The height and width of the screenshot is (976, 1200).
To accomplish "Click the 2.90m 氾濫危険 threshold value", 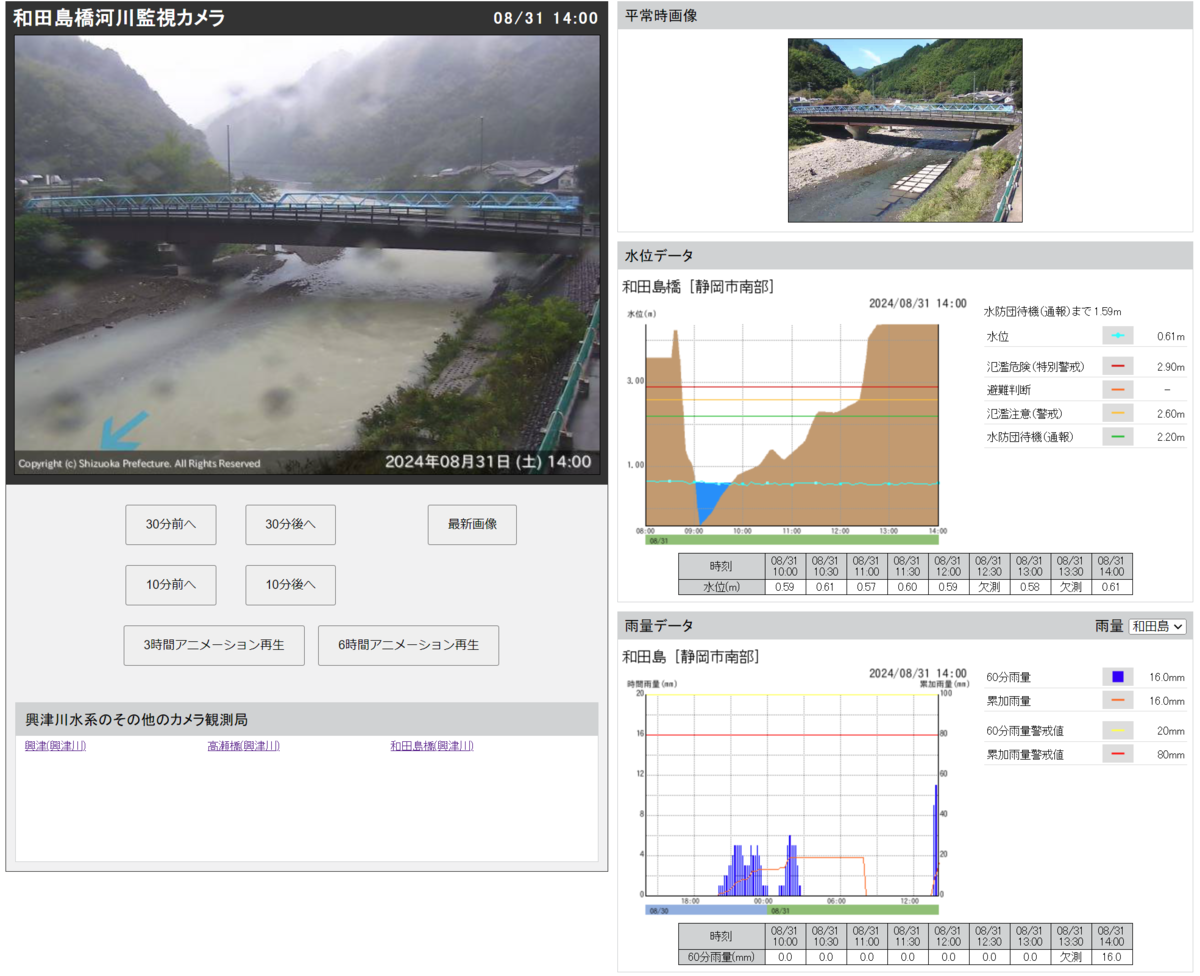I will coord(1171,367).
